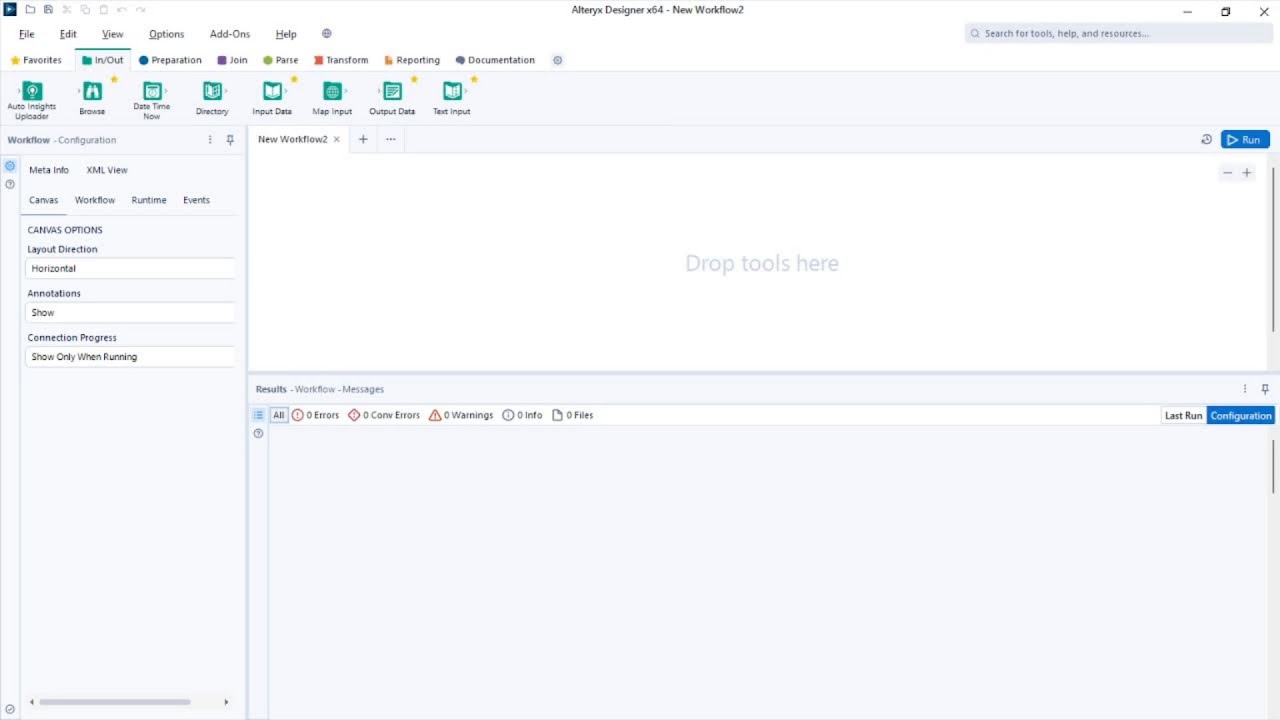The image size is (1280, 720).
Task: Open the Edit menu
Action: coord(68,34)
